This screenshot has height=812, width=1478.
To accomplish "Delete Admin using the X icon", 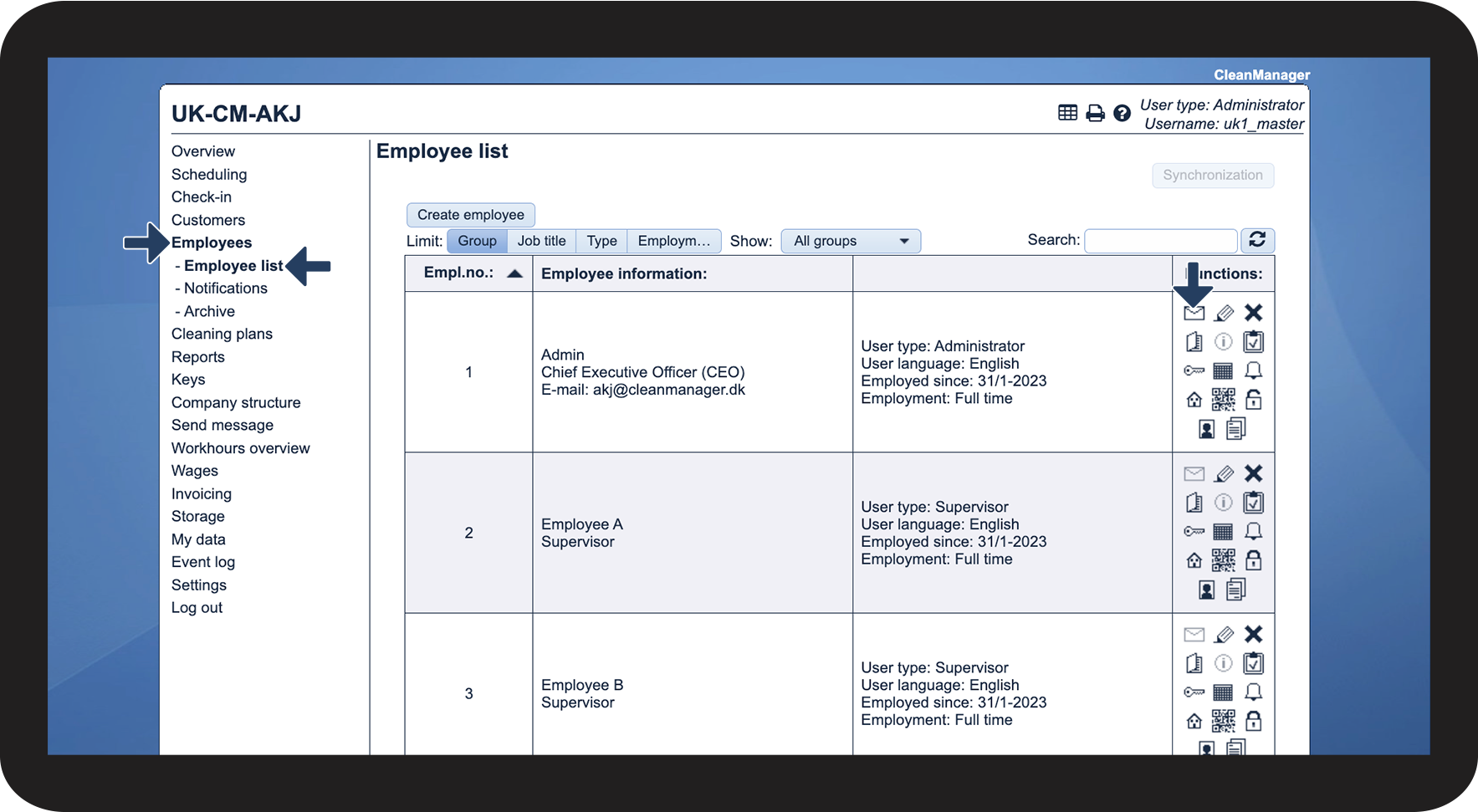I will click(x=1253, y=313).
